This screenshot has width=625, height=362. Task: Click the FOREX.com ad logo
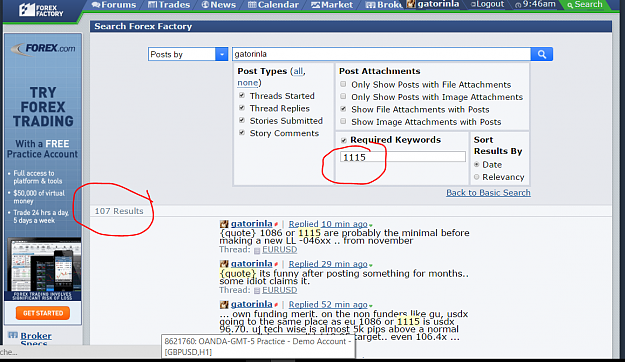43,49
